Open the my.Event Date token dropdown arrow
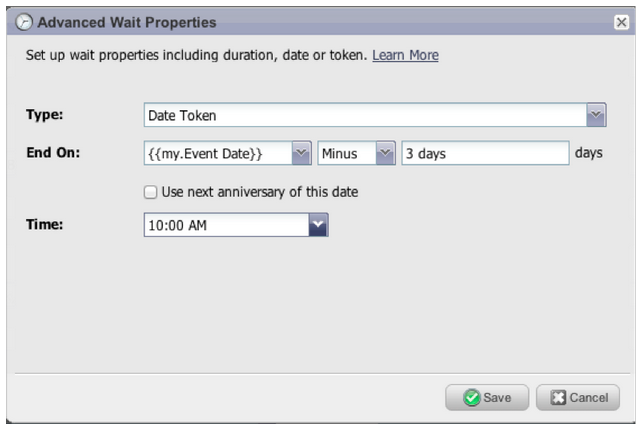Screen dimensions: 642x427 301,153
